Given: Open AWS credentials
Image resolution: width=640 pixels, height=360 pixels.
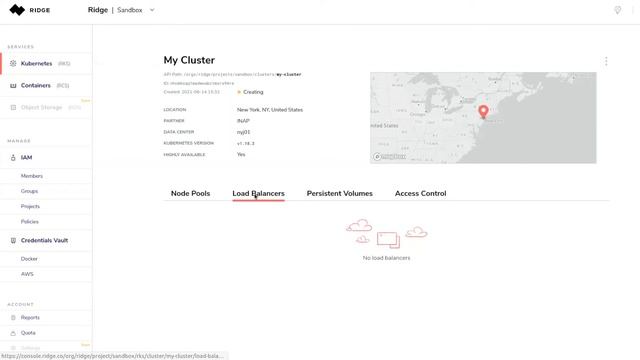Looking at the screenshot, I should (27, 274).
